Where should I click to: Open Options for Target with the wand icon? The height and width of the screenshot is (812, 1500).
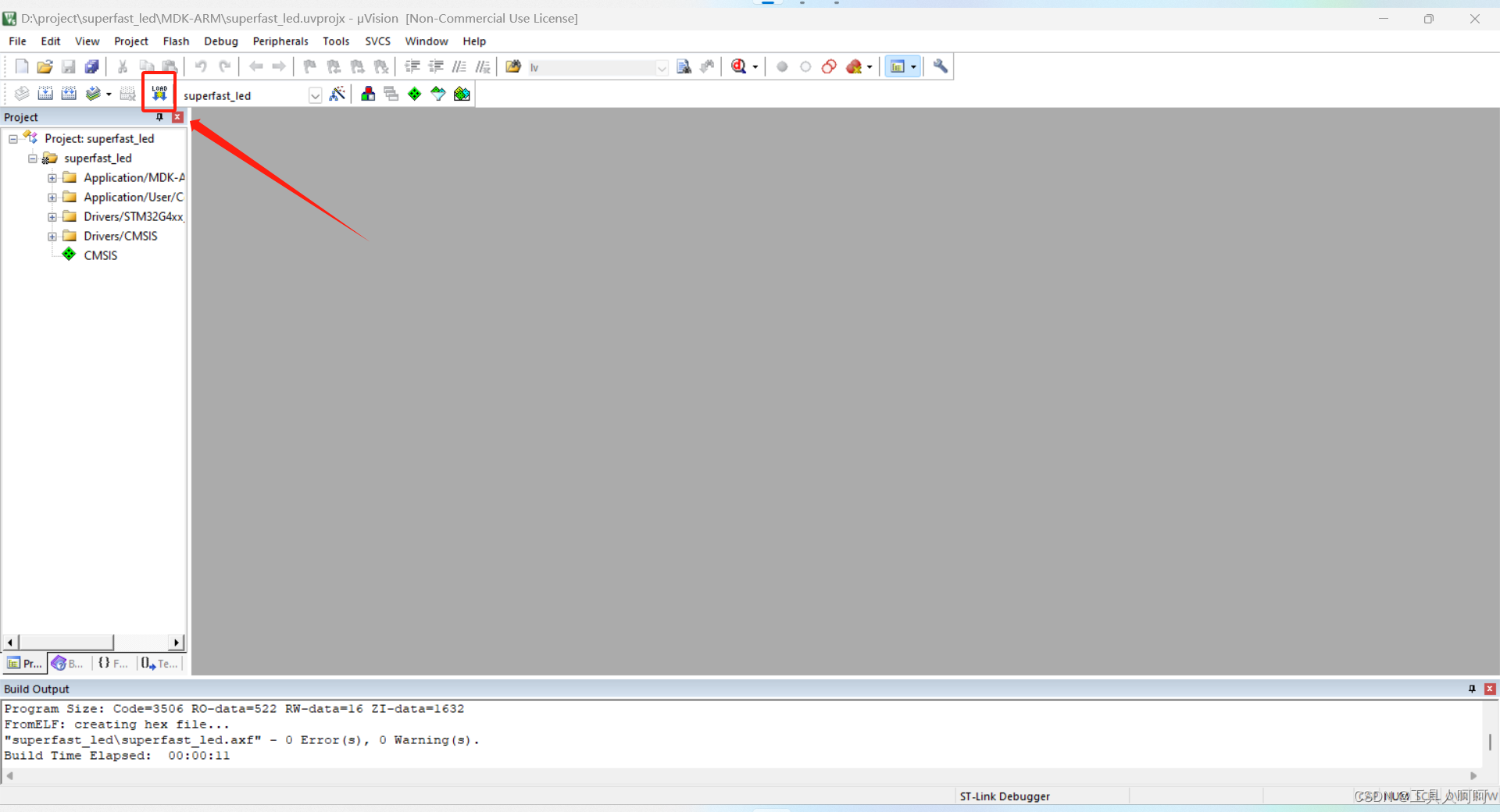[337, 94]
